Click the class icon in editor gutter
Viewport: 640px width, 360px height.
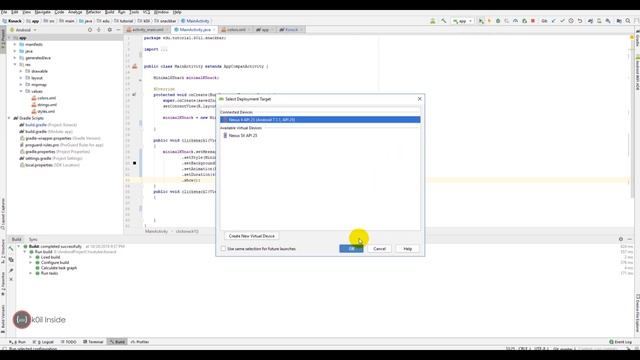coord(135,66)
